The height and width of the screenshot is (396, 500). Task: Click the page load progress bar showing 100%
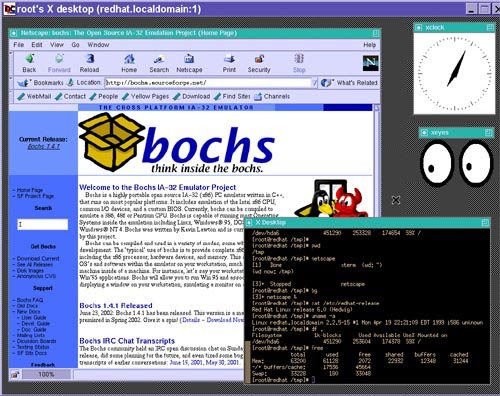46,375
